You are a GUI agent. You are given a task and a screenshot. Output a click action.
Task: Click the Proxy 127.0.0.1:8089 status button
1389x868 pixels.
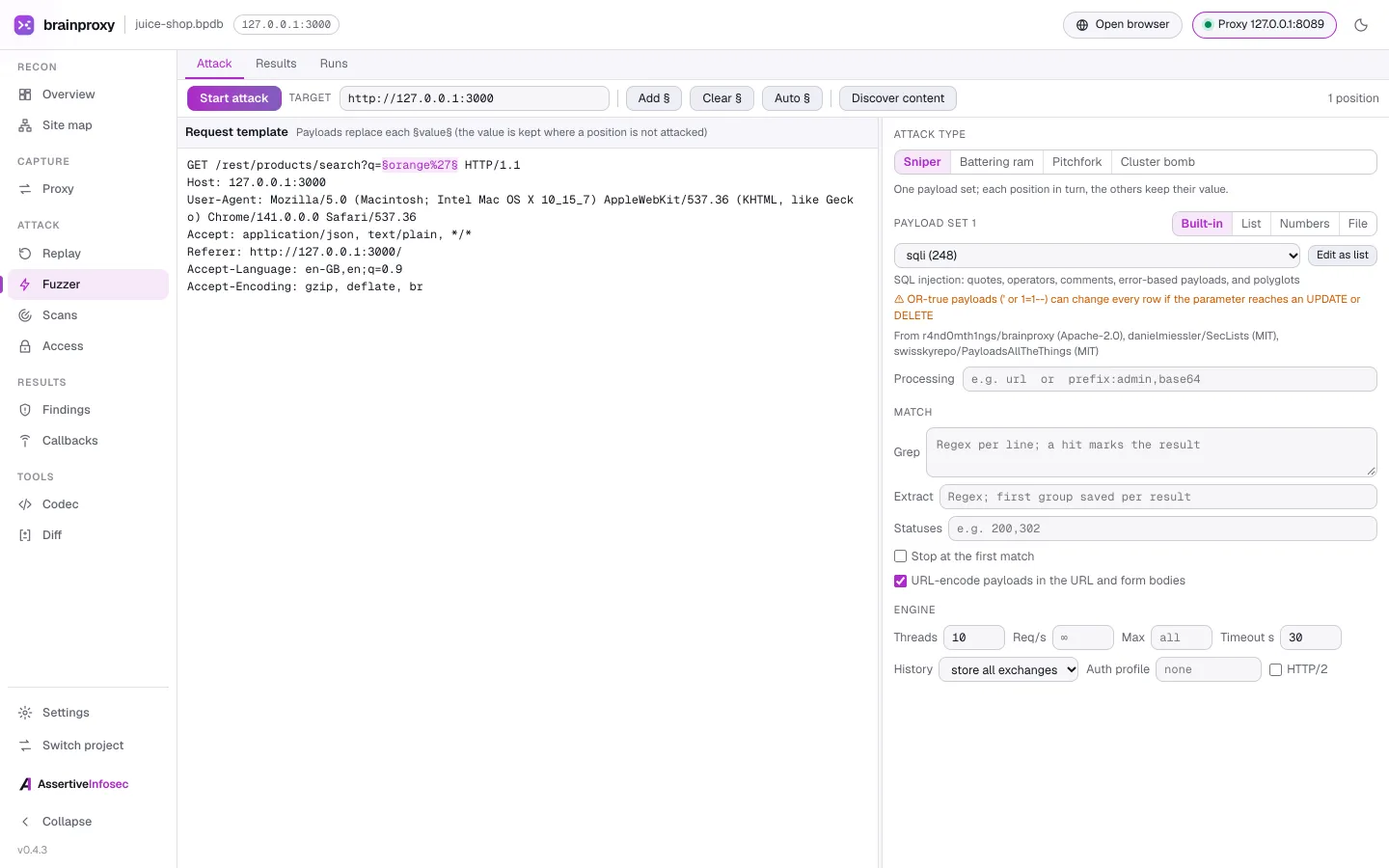click(x=1265, y=25)
